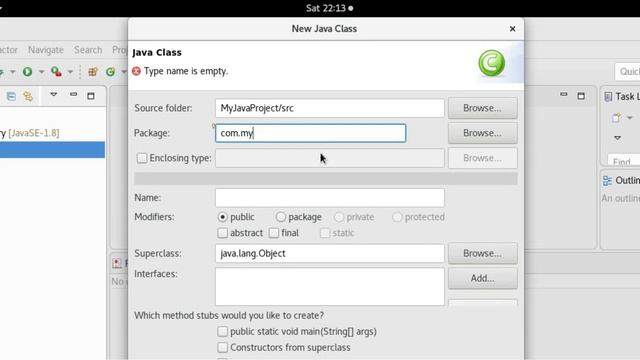The image size is (640, 360).
Task: Enable the Enclosing type checkbox
Action: (142, 158)
